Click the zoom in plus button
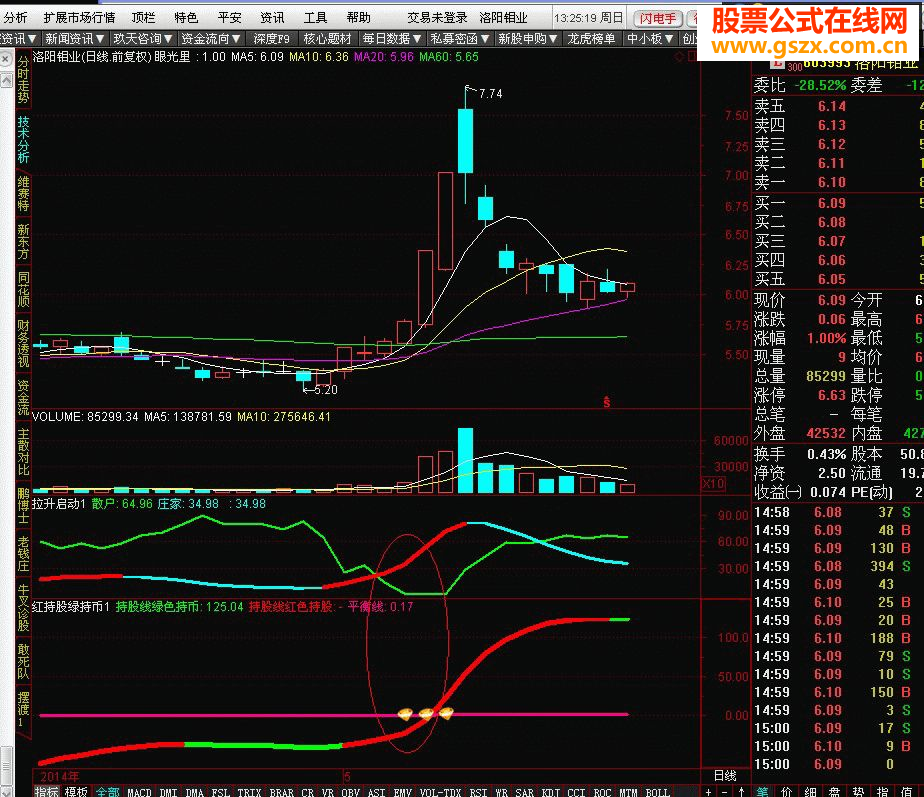Viewport: 924px width, 797px height. tap(708, 792)
